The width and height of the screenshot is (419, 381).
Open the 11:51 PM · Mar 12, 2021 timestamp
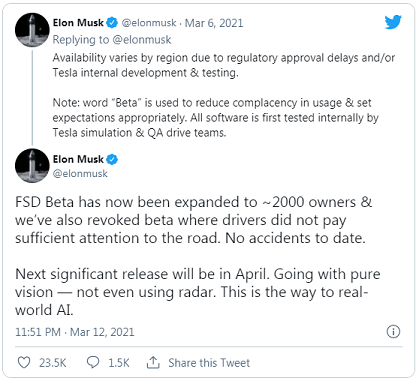coord(75,332)
